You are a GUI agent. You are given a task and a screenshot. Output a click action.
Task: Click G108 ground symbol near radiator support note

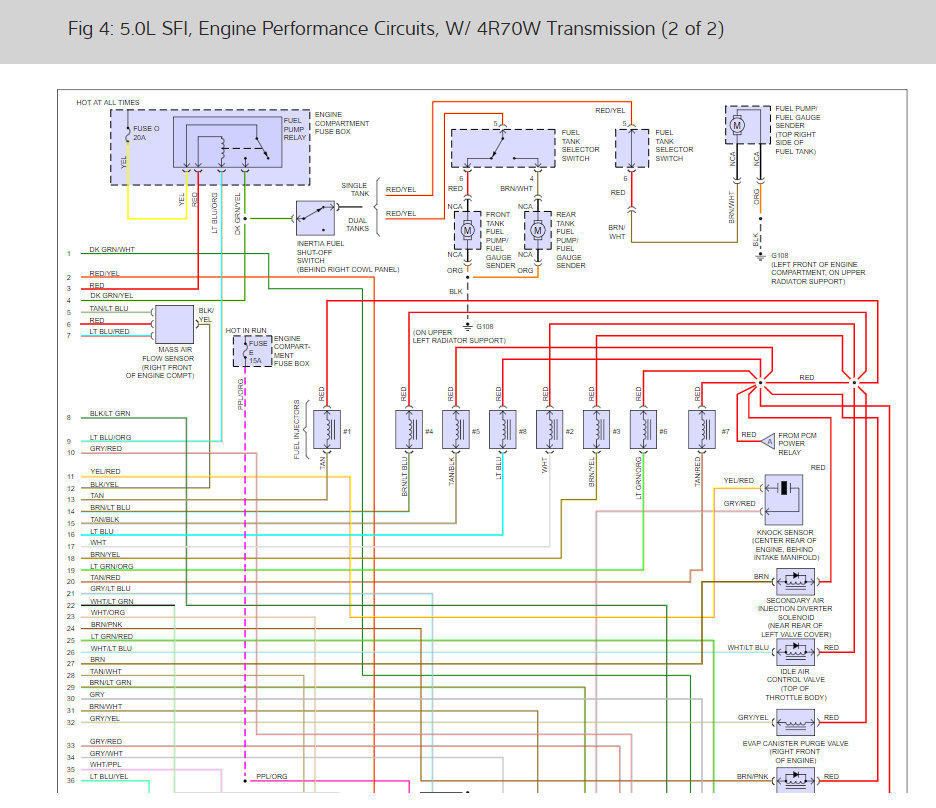pyautogui.click(x=760, y=257)
